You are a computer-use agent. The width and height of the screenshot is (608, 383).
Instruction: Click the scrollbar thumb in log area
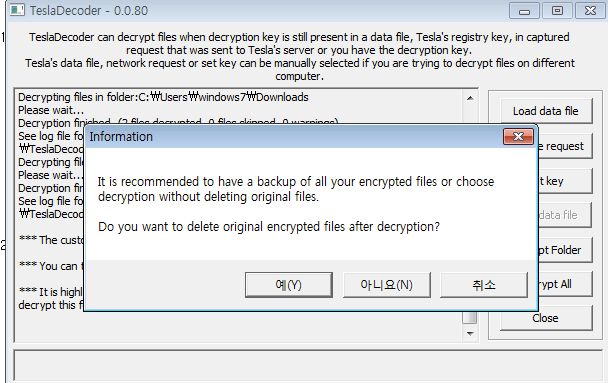(470, 317)
